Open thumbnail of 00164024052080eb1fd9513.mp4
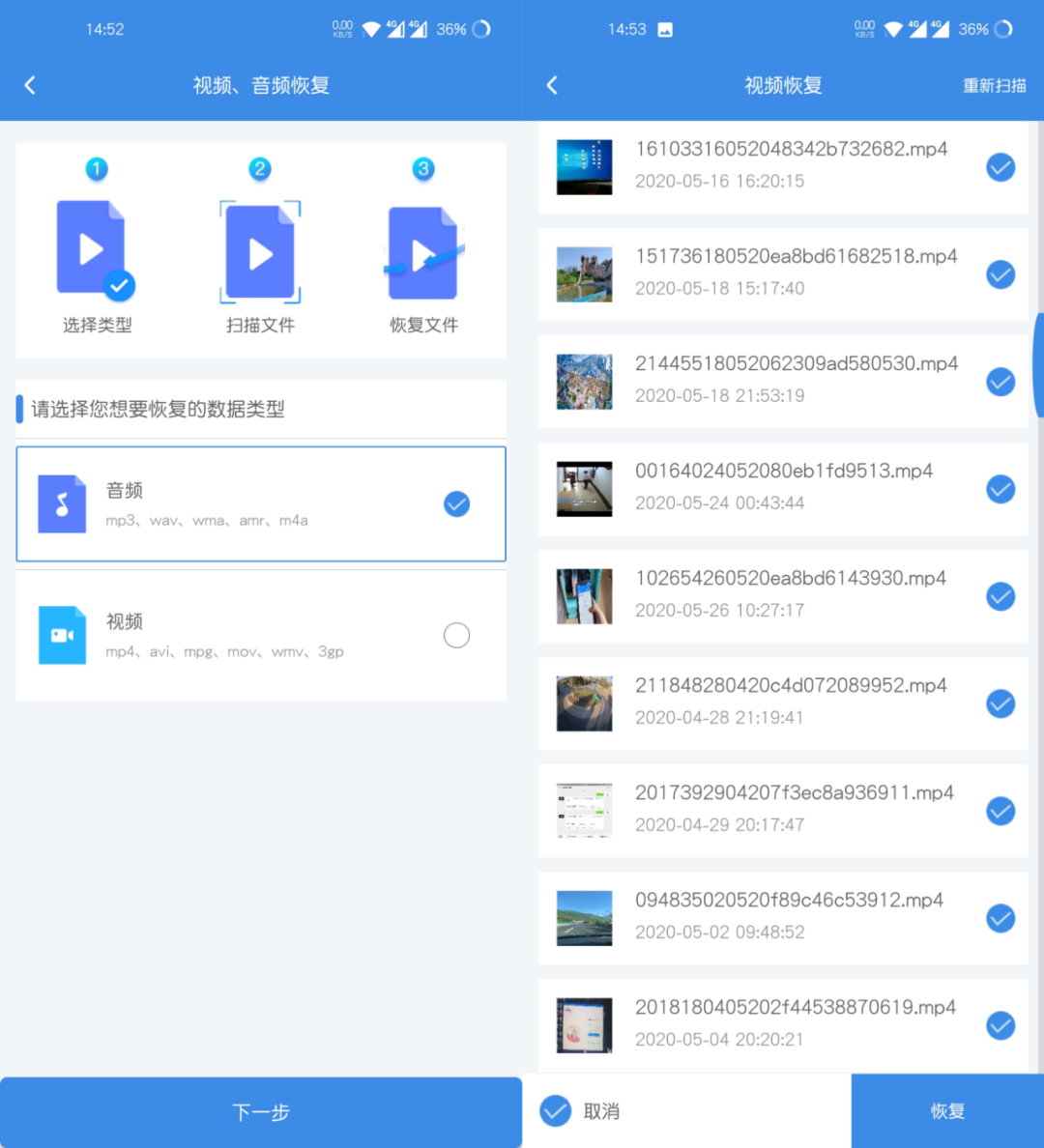1044x1148 pixels. 584,489
